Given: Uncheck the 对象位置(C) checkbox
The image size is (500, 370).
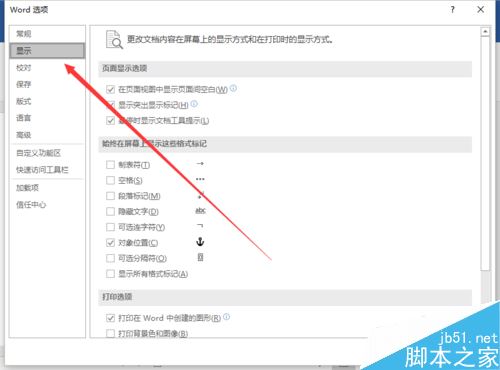Looking at the screenshot, I should tap(110, 243).
